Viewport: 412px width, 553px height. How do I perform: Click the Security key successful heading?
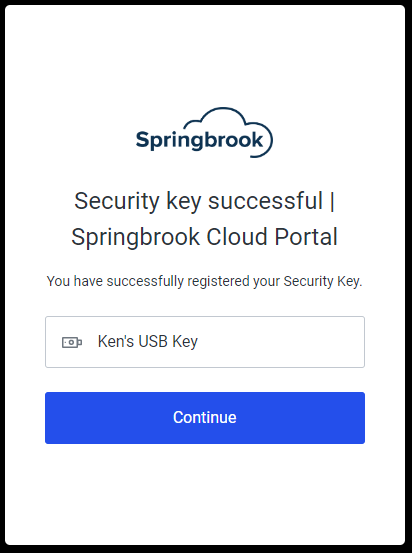[198, 201]
